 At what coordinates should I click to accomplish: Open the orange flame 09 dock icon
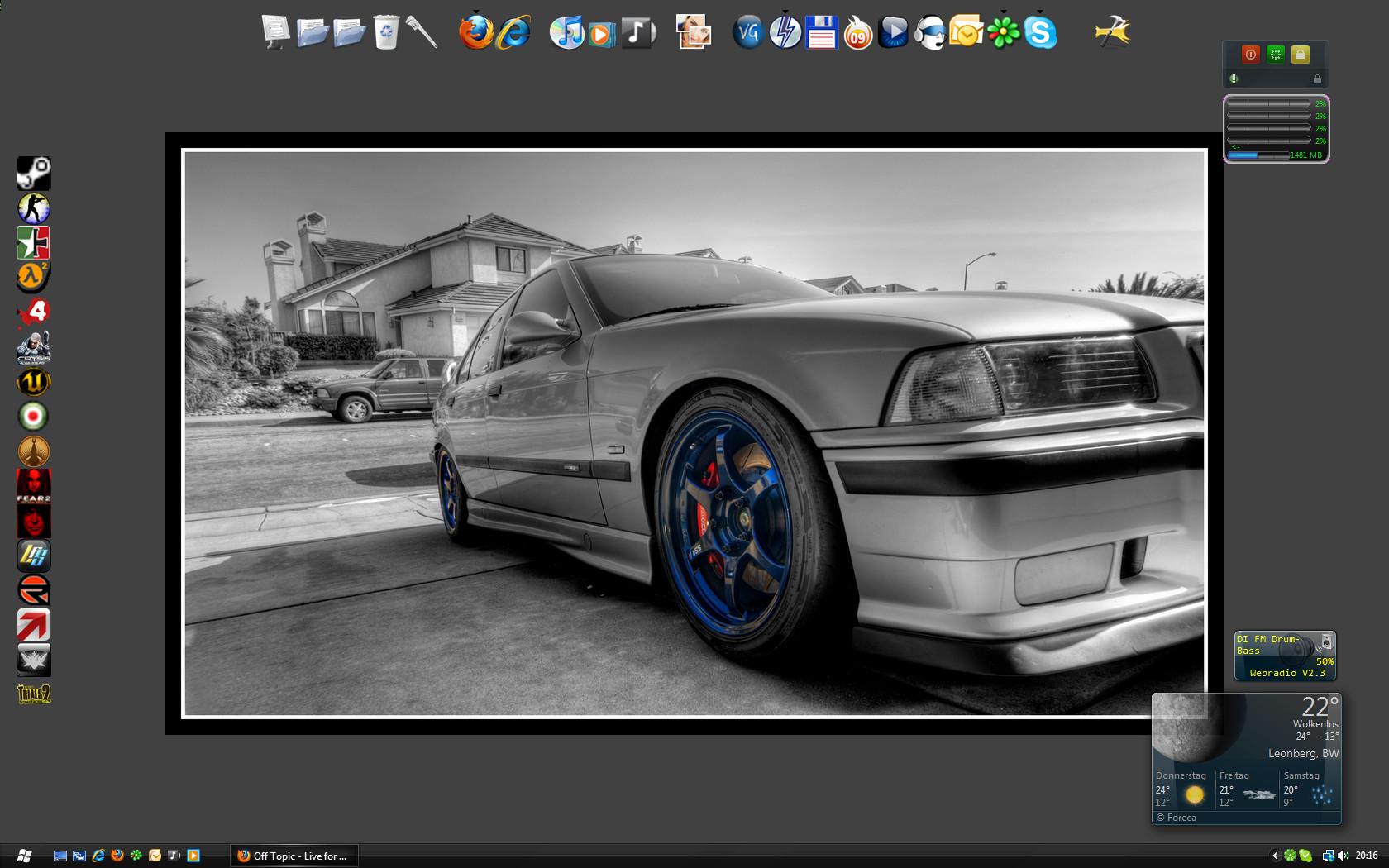(857, 32)
